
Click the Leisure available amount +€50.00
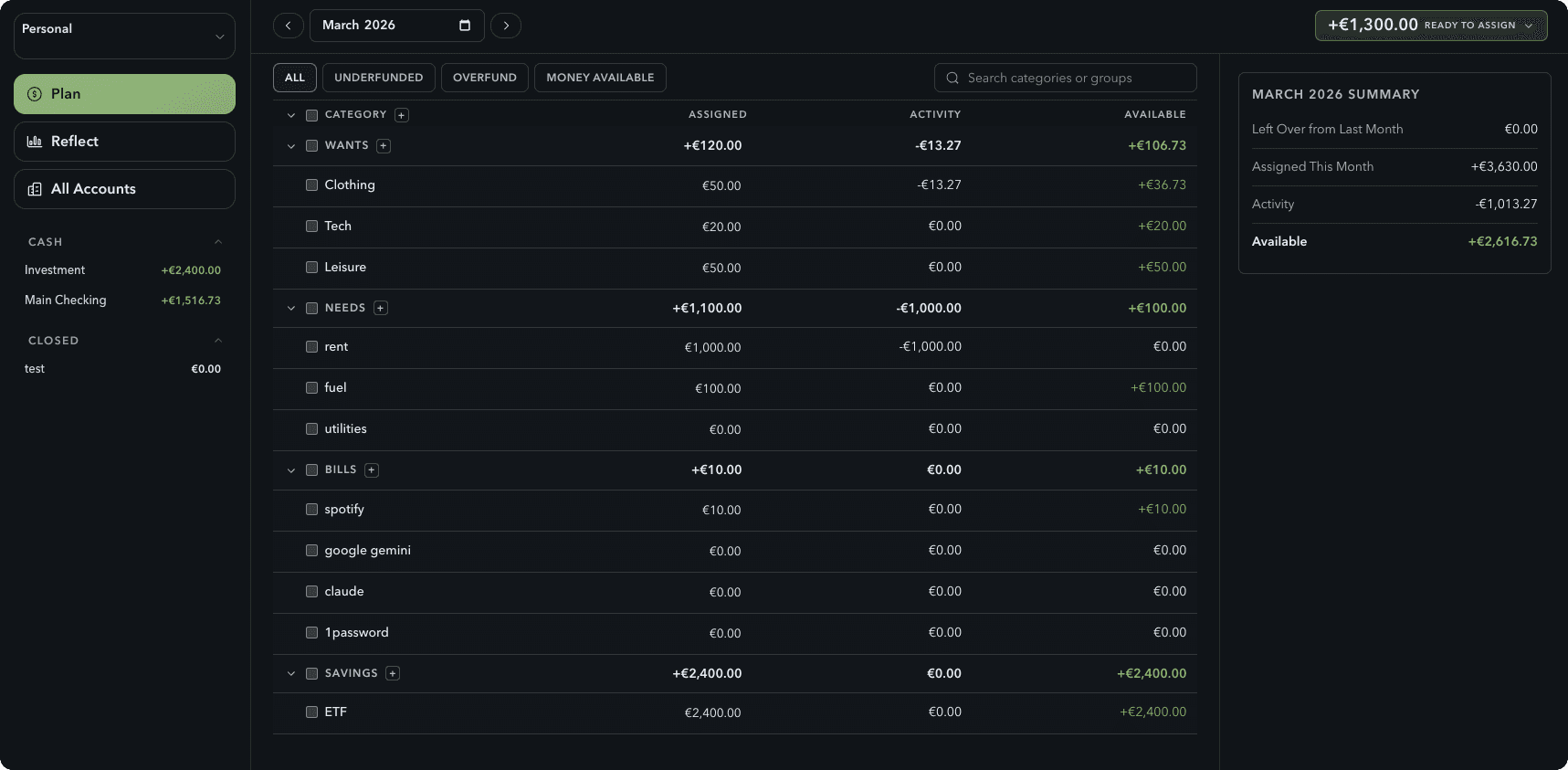1163,267
